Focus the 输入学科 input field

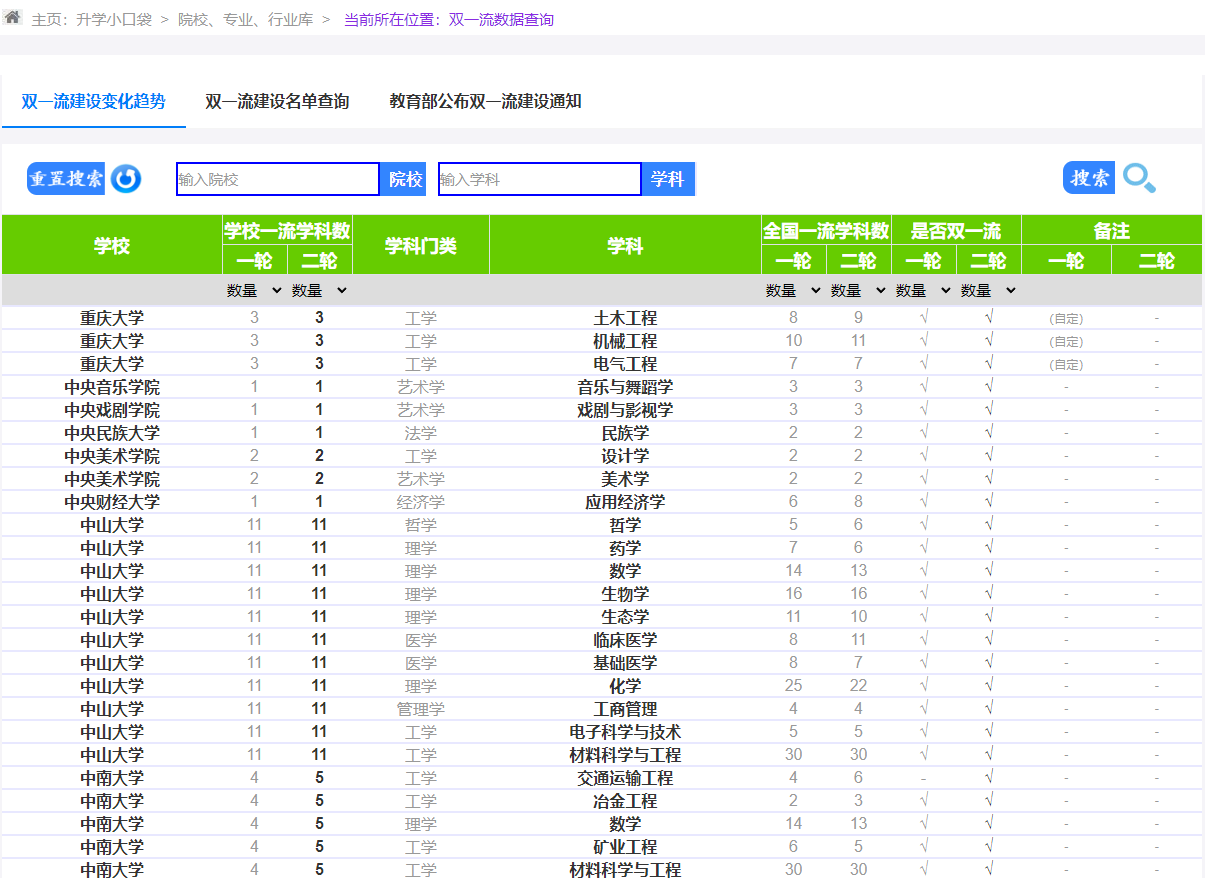coord(539,179)
